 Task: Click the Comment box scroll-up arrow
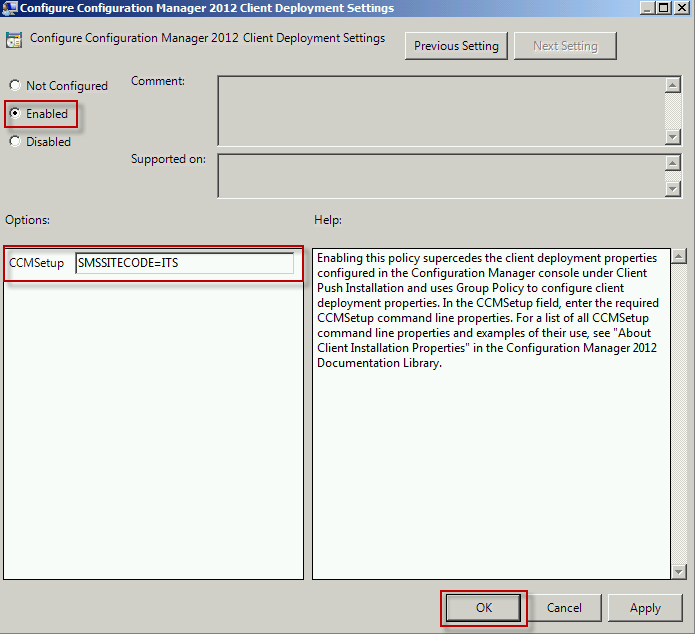[673, 85]
